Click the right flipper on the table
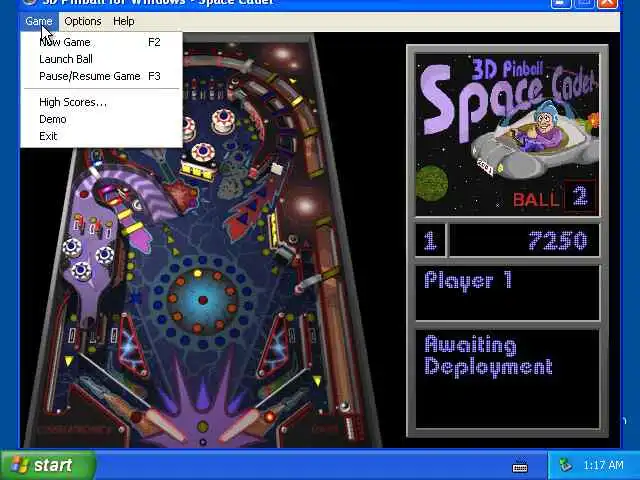 click(x=241, y=423)
